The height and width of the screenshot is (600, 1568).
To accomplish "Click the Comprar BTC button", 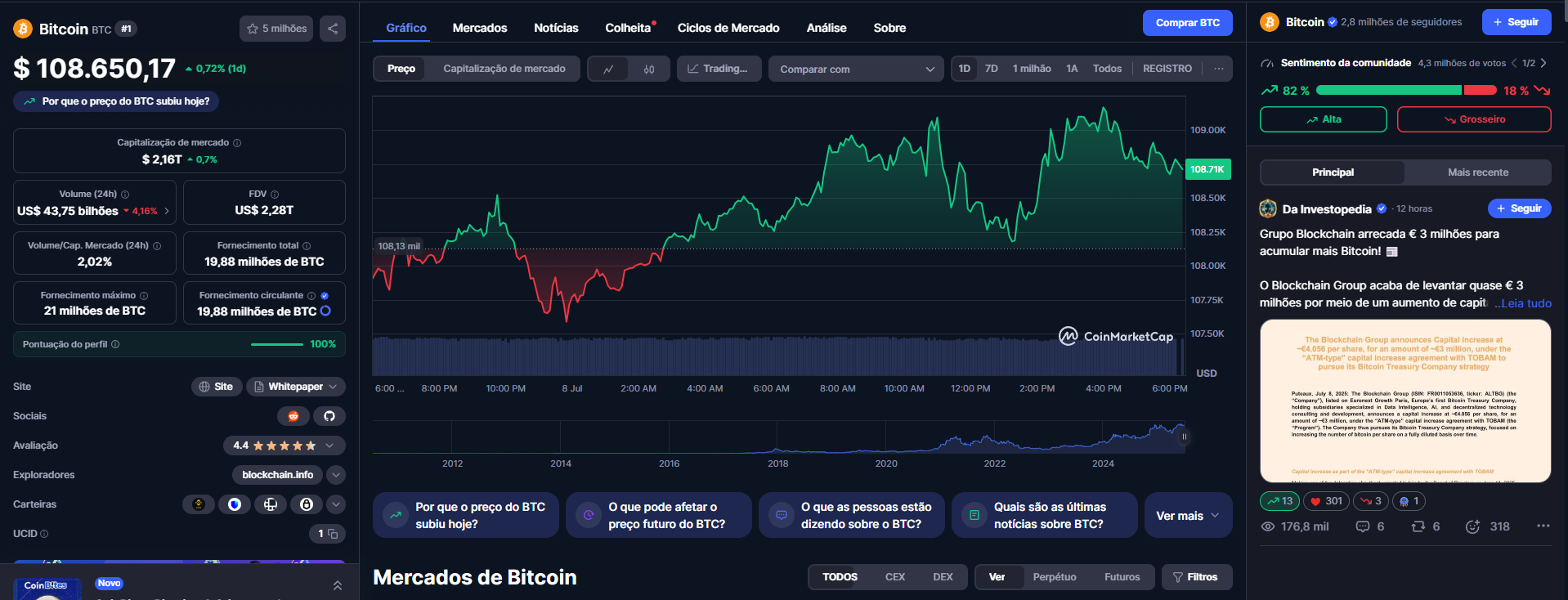I will point(1187,23).
